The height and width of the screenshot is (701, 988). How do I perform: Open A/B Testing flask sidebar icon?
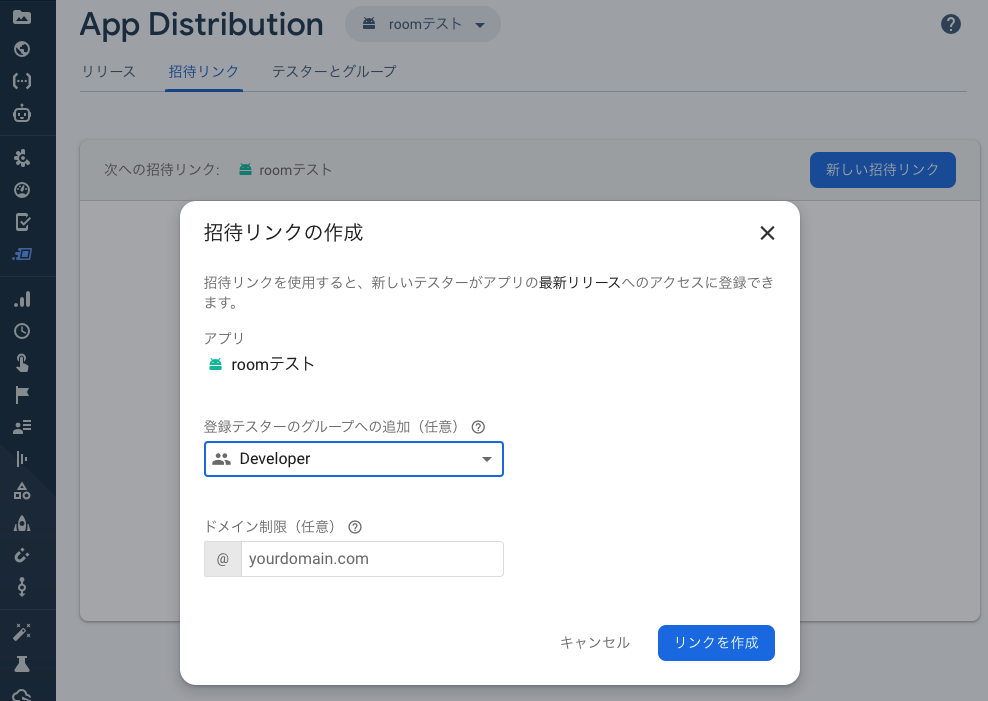coord(22,664)
